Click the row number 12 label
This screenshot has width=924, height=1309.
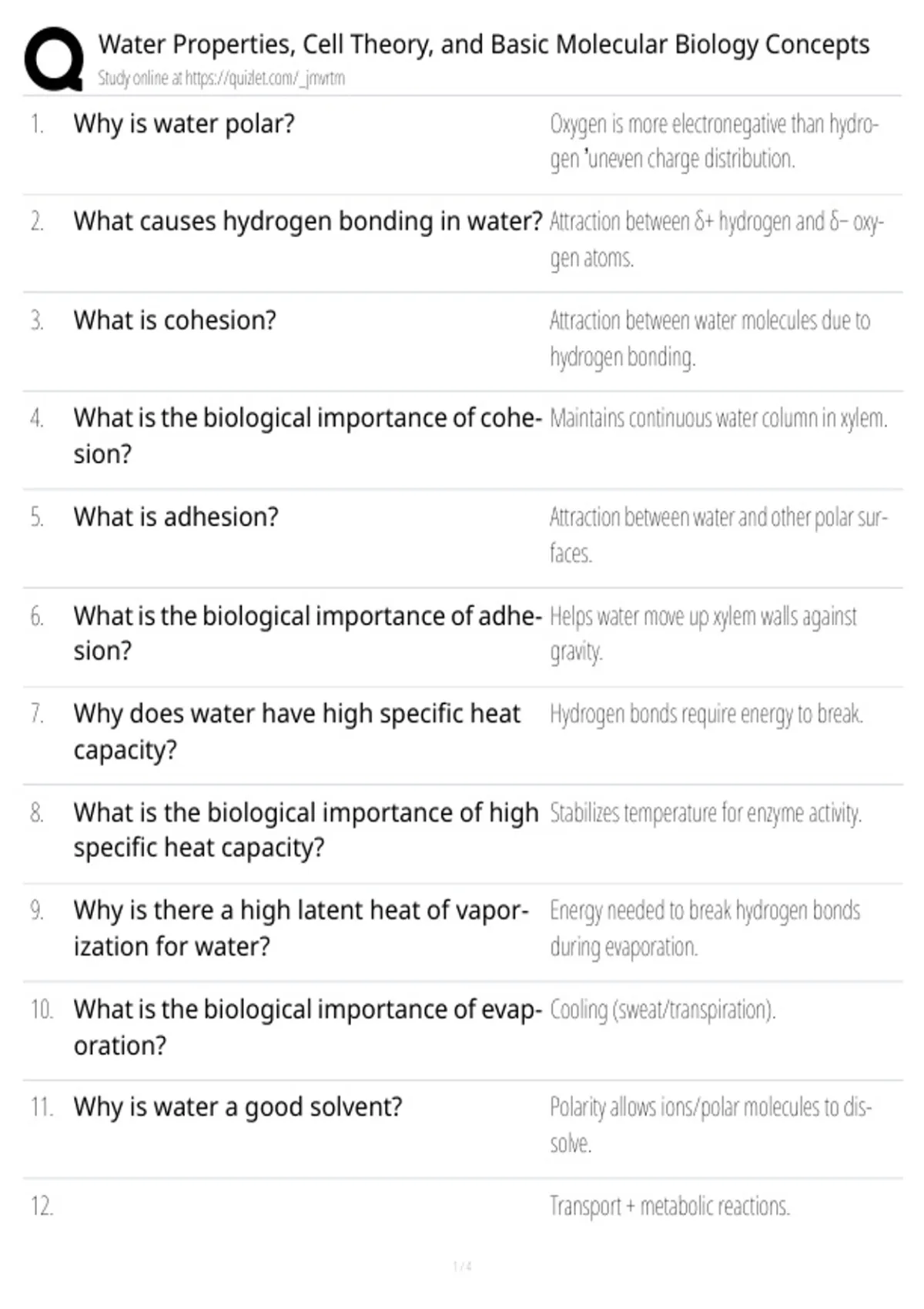point(42,1206)
